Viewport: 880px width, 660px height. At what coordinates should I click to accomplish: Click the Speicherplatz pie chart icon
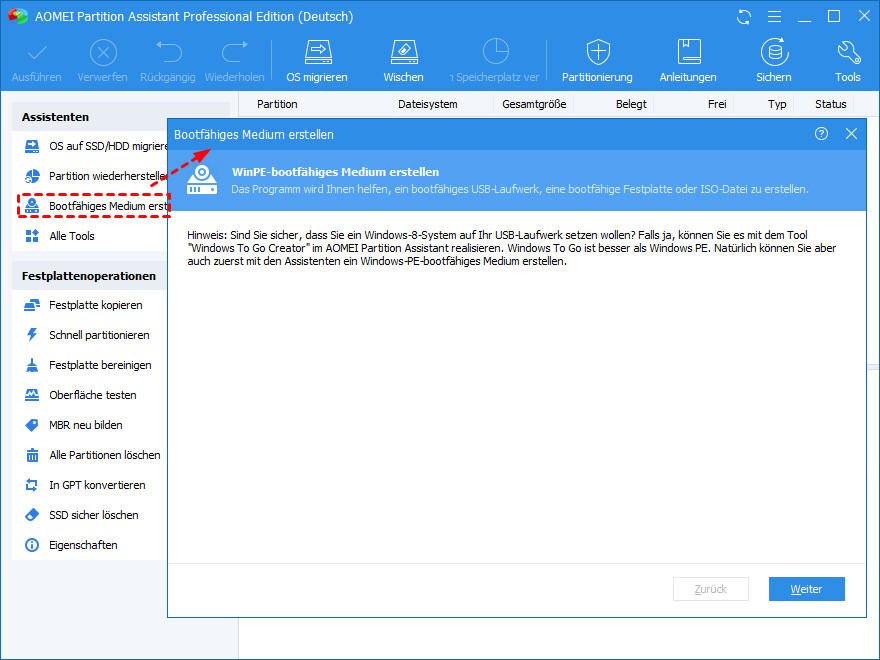[496, 52]
